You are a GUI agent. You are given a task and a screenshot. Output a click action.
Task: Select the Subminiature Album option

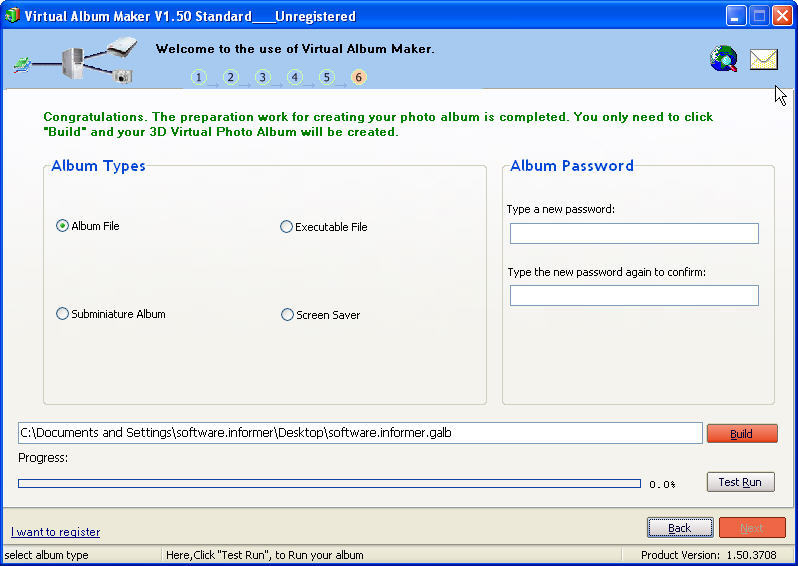pos(110,314)
